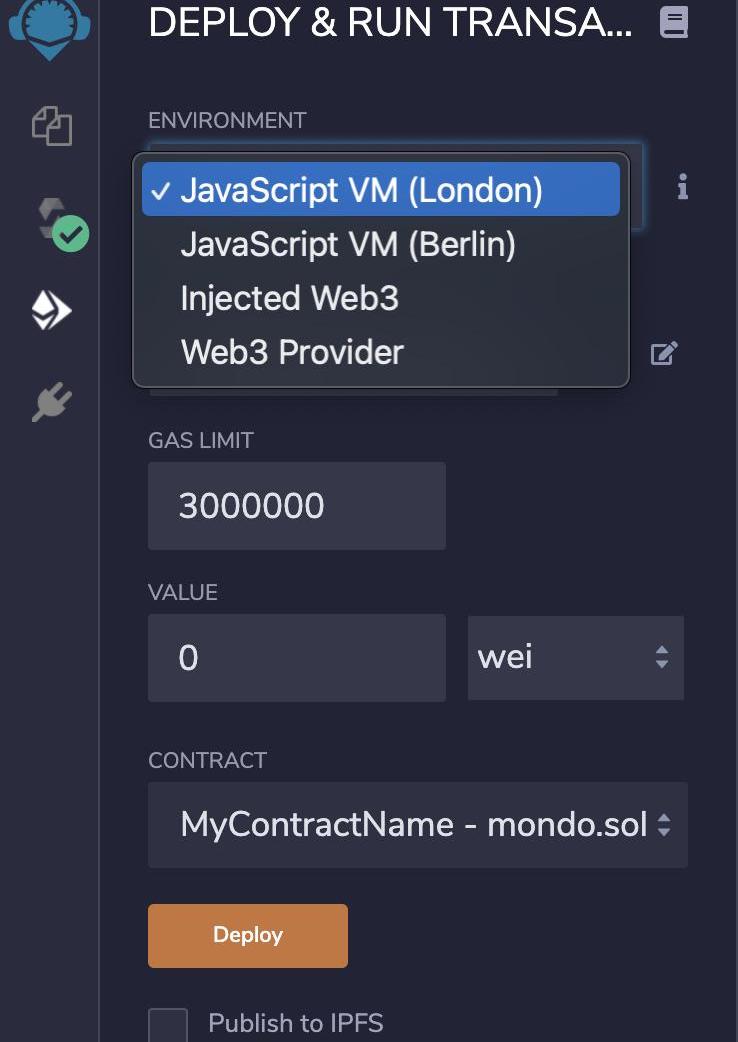Open the Remix home logo icon
738x1042 pixels.
[x=49, y=27]
